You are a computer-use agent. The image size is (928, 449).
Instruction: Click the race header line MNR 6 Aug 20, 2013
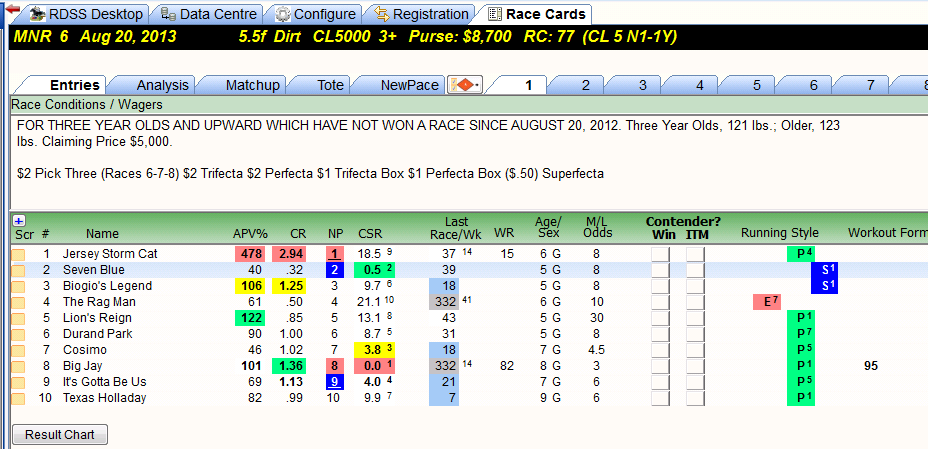(94, 37)
